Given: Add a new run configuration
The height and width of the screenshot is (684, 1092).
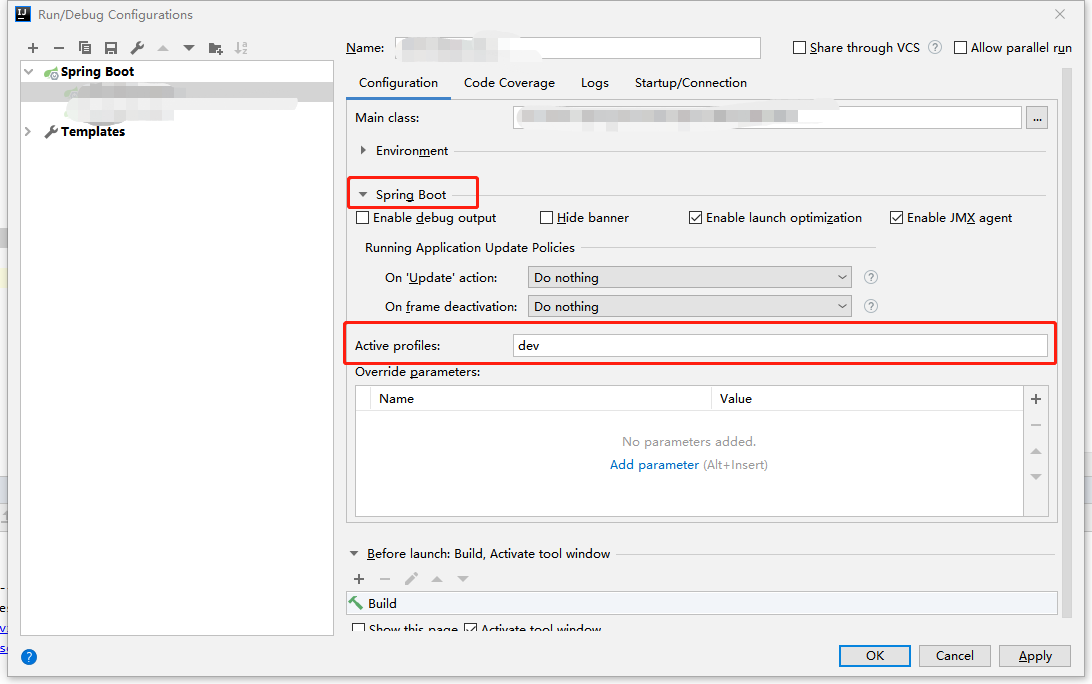Looking at the screenshot, I should point(33,48).
